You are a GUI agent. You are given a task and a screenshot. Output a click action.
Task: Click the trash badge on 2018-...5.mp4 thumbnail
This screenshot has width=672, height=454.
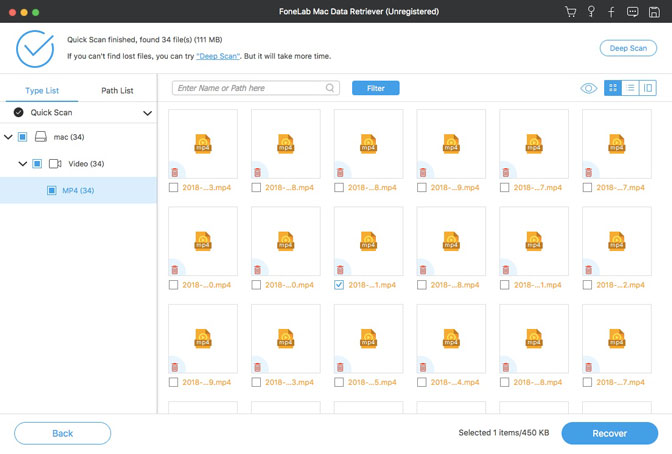coord(340,367)
